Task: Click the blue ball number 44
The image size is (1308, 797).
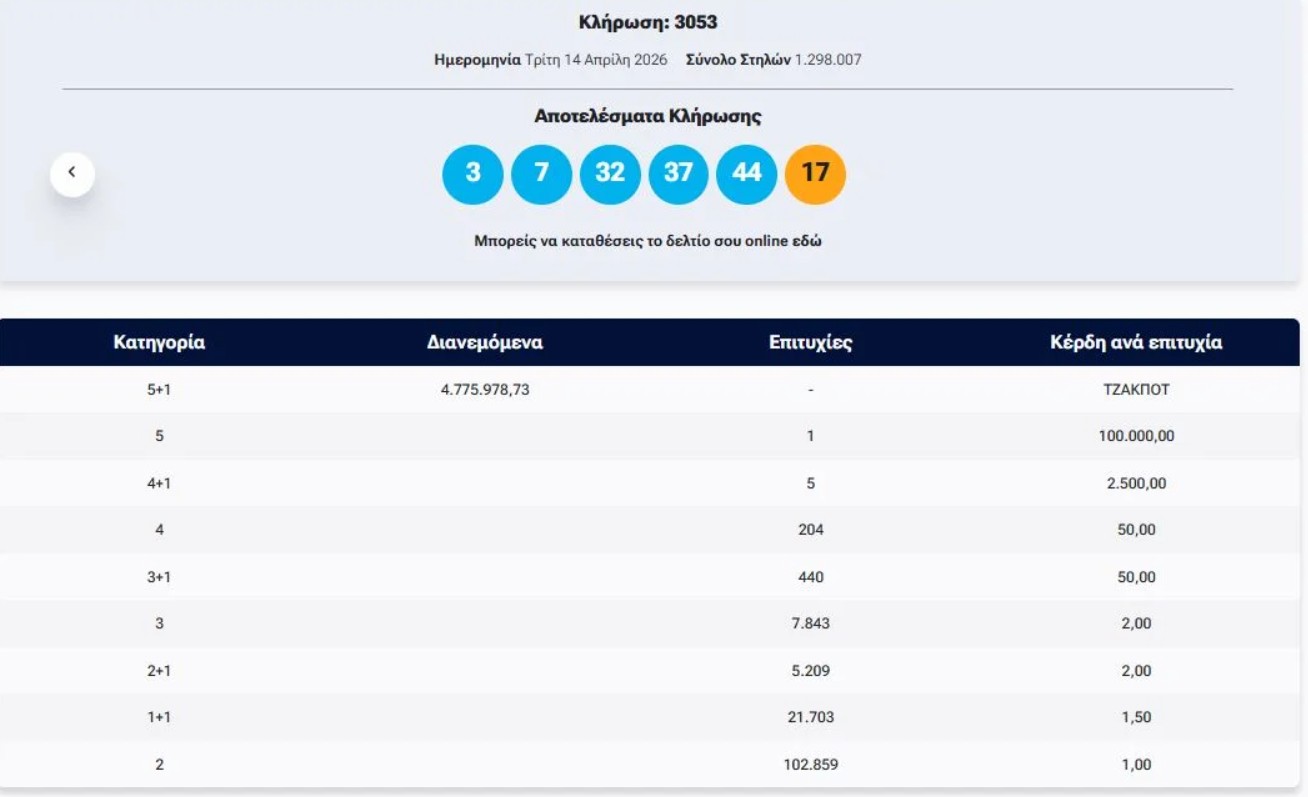Action: point(747,174)
